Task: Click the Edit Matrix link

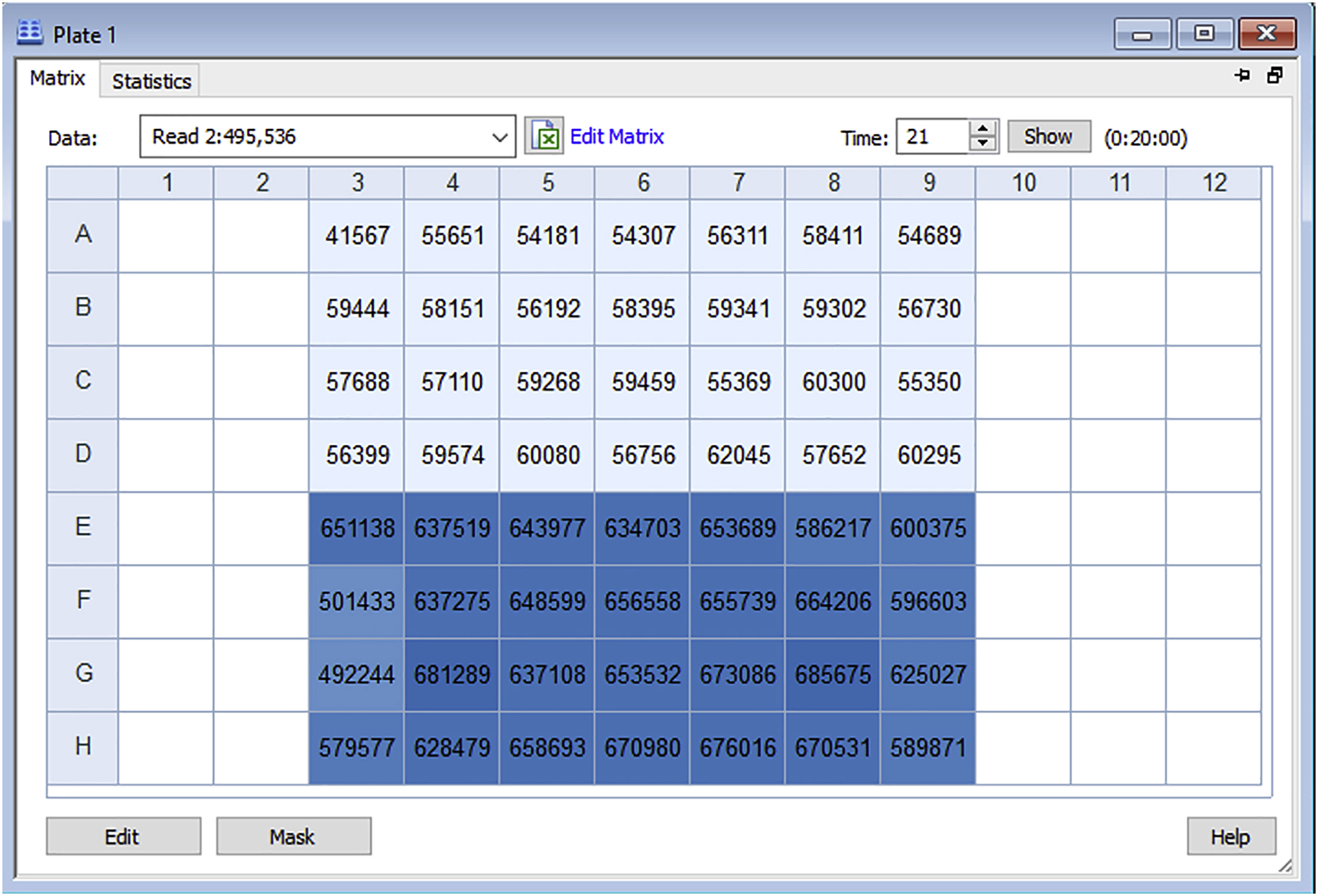Action: (x=616, y=137)
